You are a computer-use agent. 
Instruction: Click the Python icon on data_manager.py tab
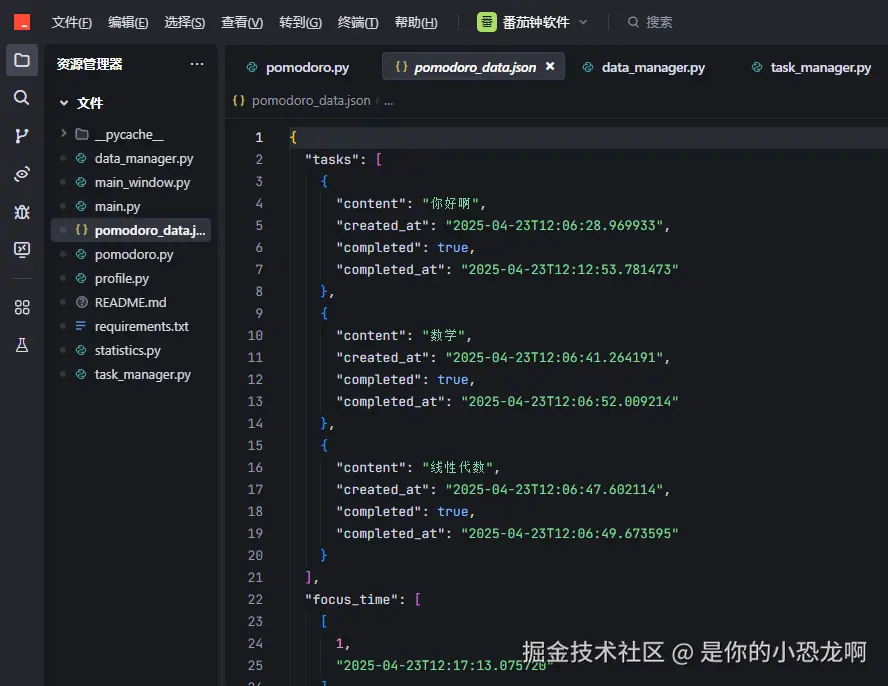point(588,67)
